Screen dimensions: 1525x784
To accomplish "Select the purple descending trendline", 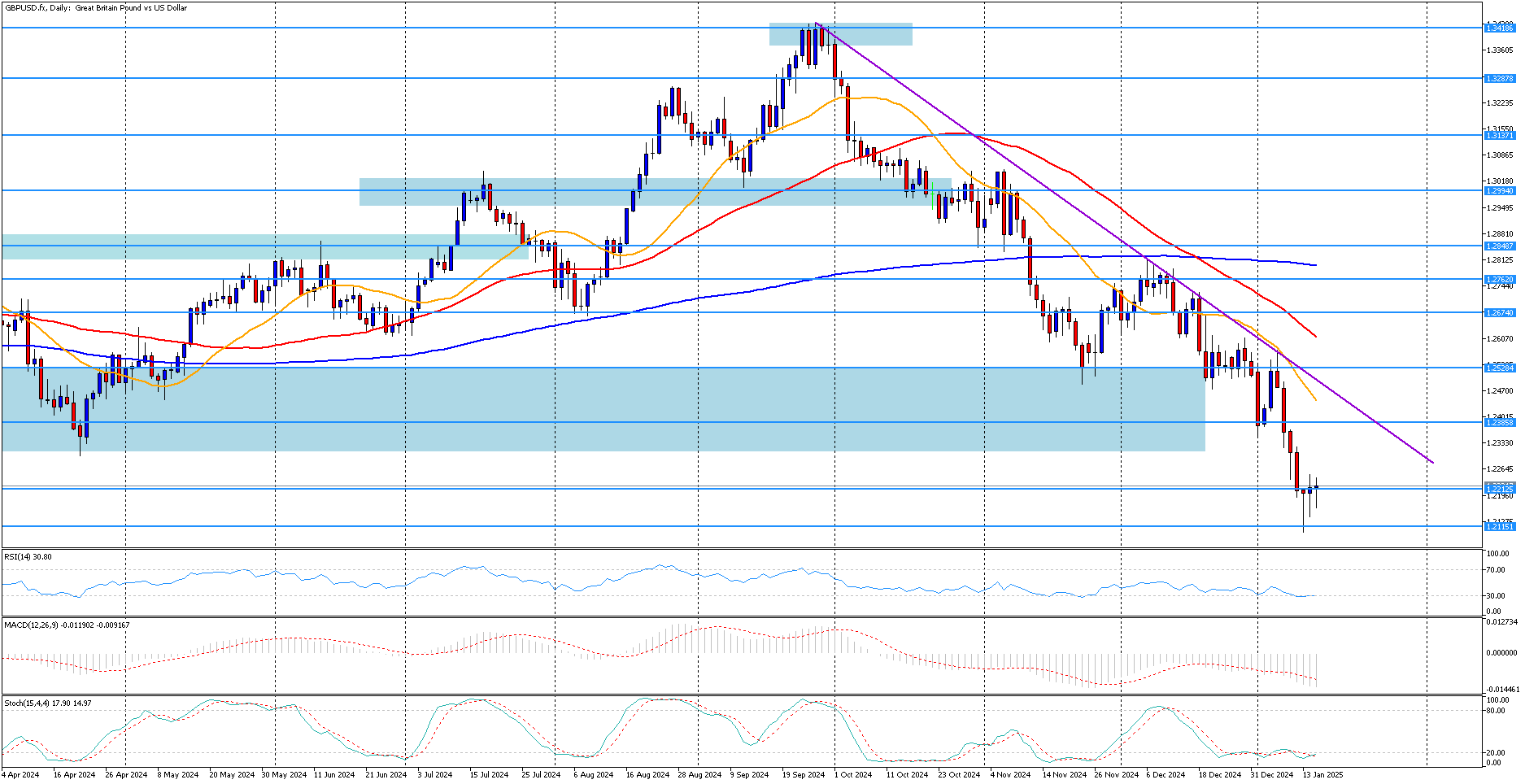I will [x=1122, y=241].
